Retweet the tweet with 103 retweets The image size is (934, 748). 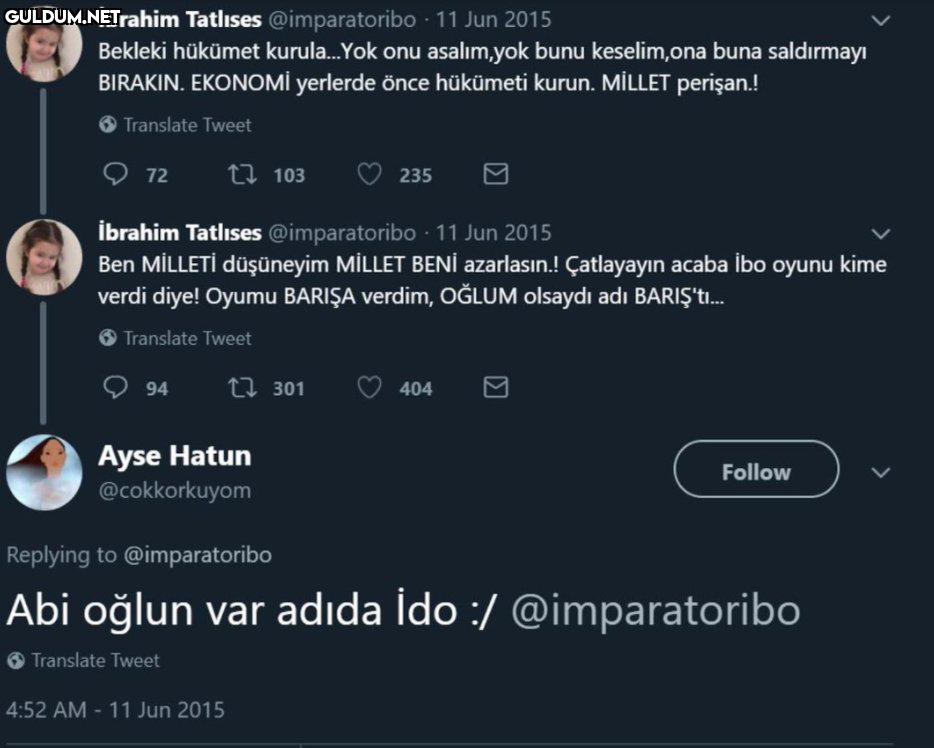coord(242,174)
